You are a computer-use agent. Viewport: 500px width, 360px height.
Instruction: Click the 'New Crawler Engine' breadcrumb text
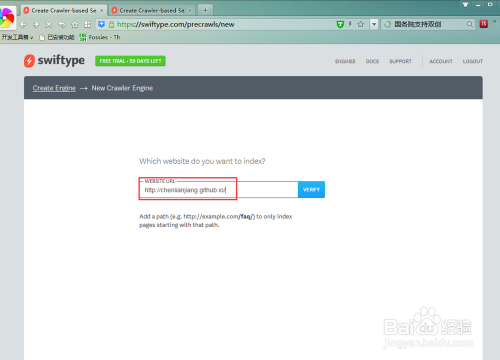point(122,88)
